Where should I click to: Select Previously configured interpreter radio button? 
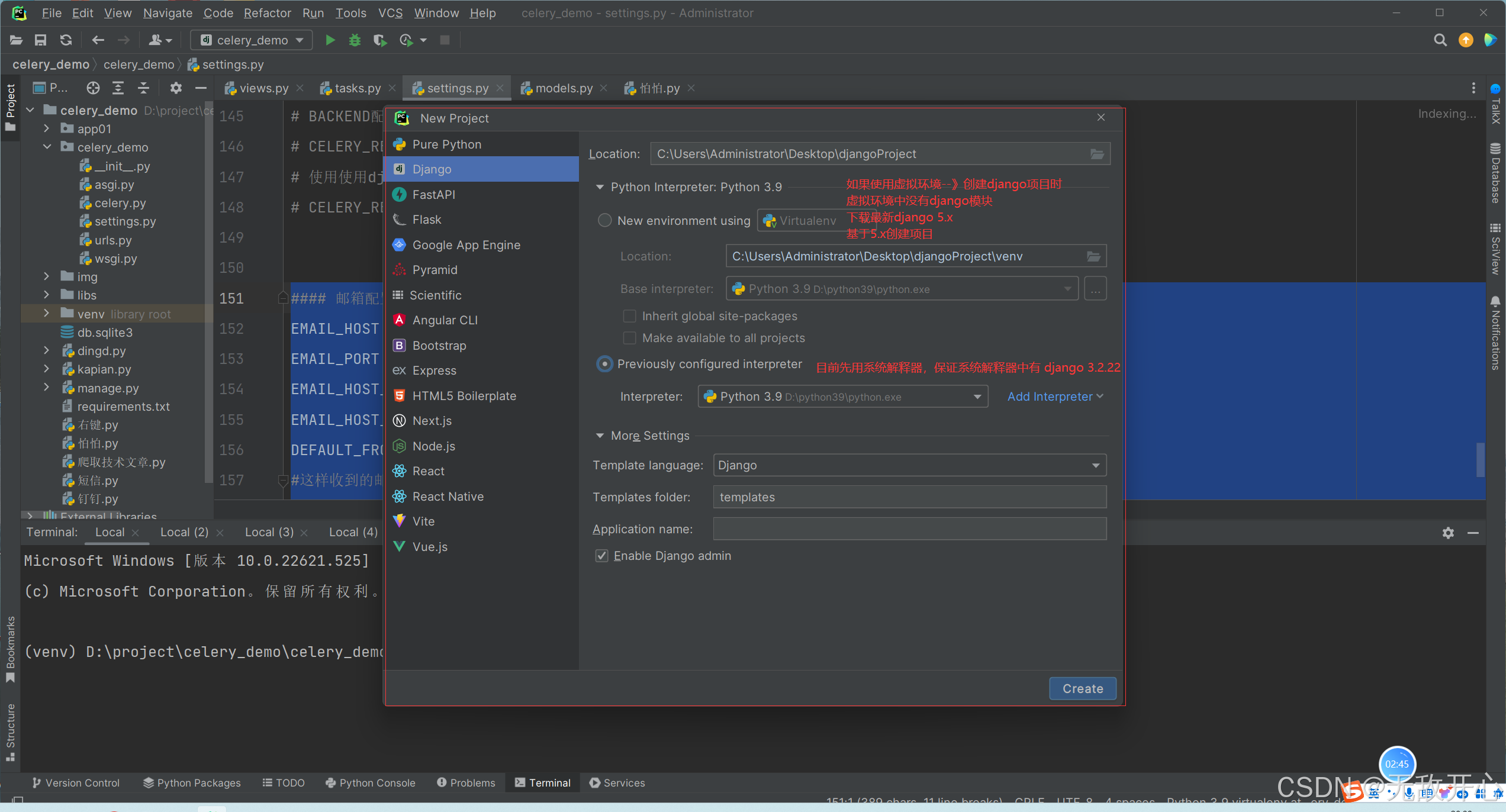(x=604, y=364)
